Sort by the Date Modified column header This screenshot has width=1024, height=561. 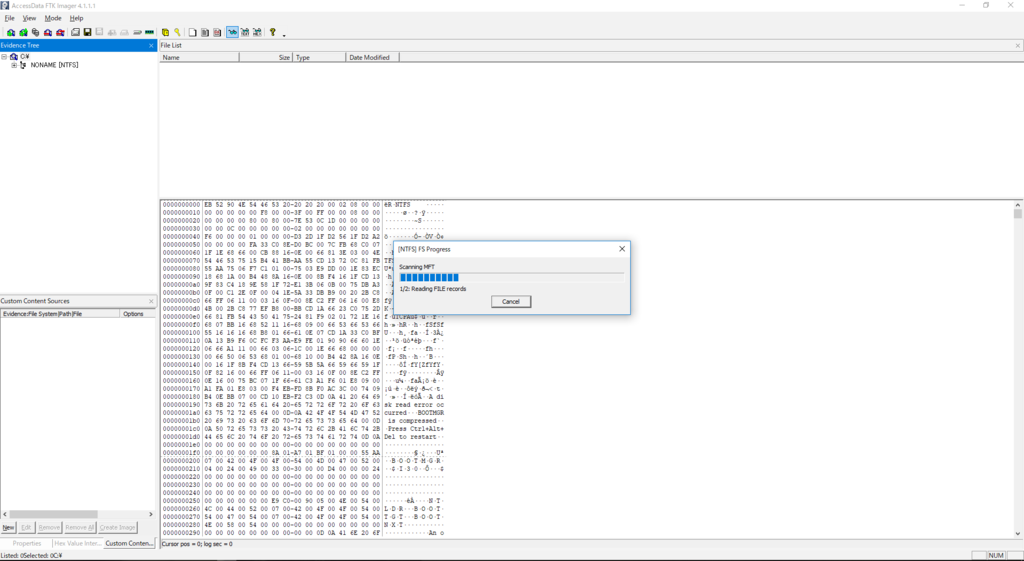pyautogui.click(x=373, y=57)
